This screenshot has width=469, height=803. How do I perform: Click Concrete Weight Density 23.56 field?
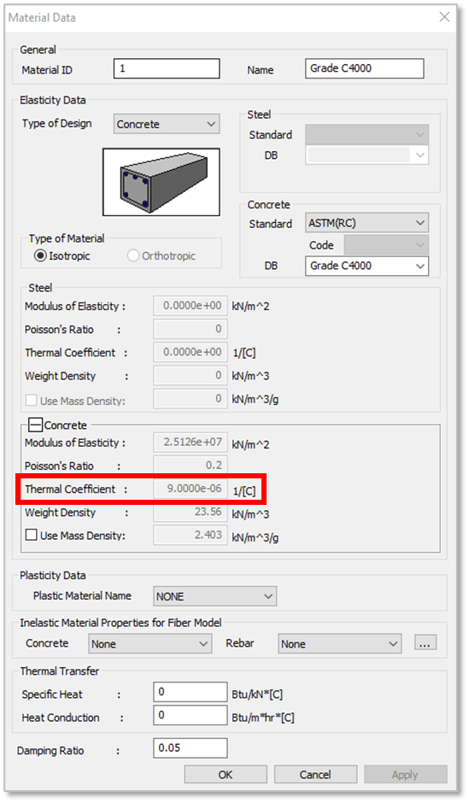(x=190, y=512)
